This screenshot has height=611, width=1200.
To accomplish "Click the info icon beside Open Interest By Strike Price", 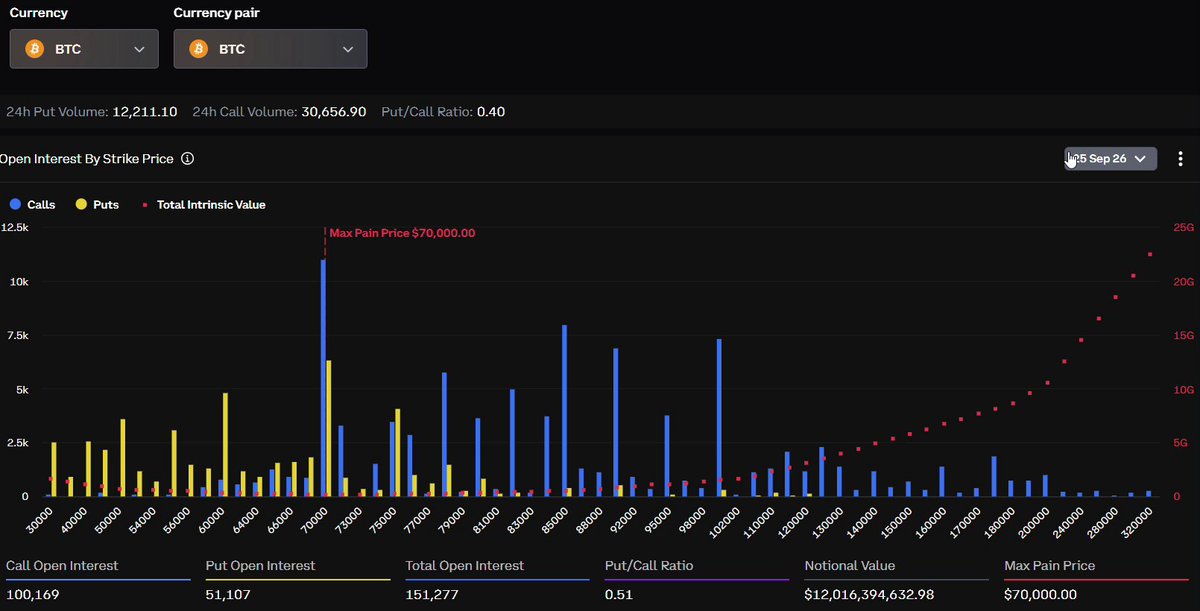I will pyautogui.click(x=187, y=159).
